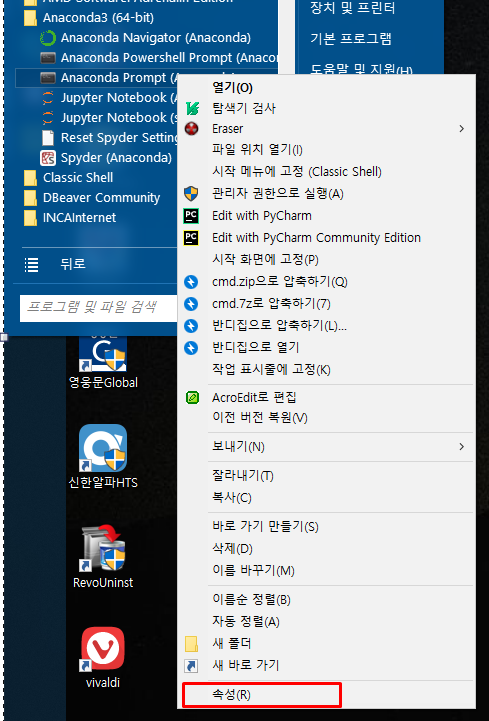Click the Anaconda Navigator green ring icon
This screenshot has height=721, width=489.
(x=48, y=38)
